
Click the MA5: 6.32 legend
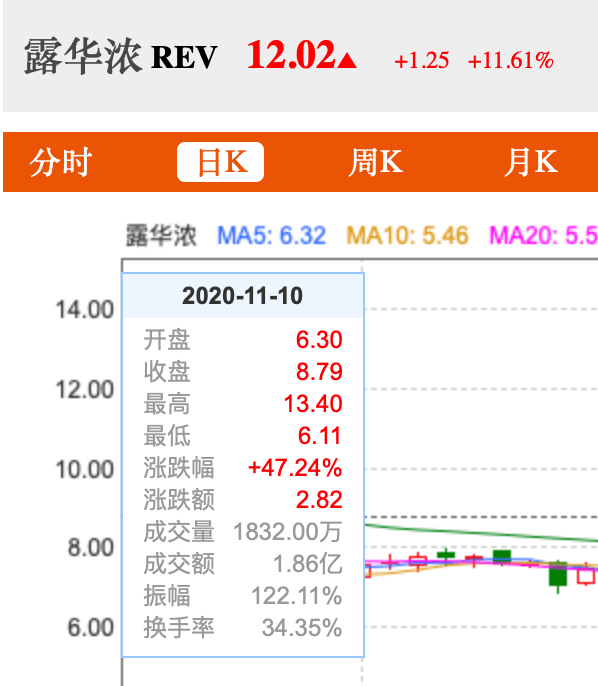pyautogui.click(x=272, y=235)
